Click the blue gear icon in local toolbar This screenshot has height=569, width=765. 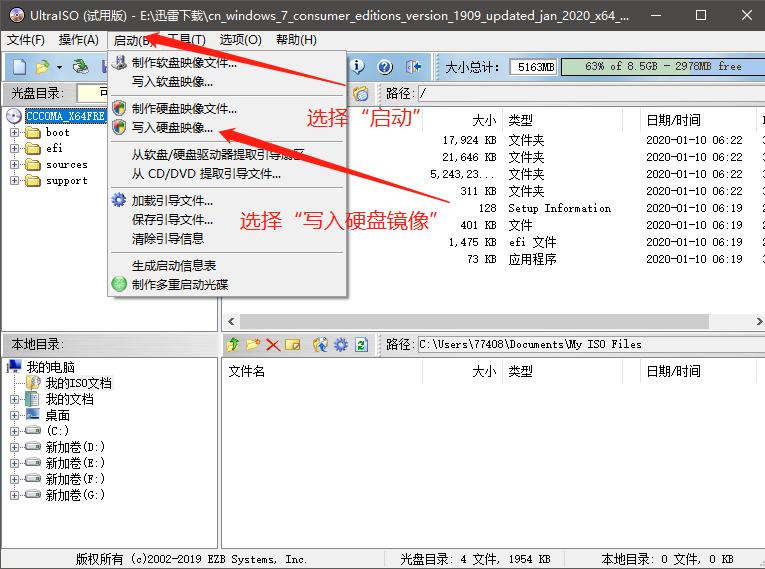[x=341, y=345]
